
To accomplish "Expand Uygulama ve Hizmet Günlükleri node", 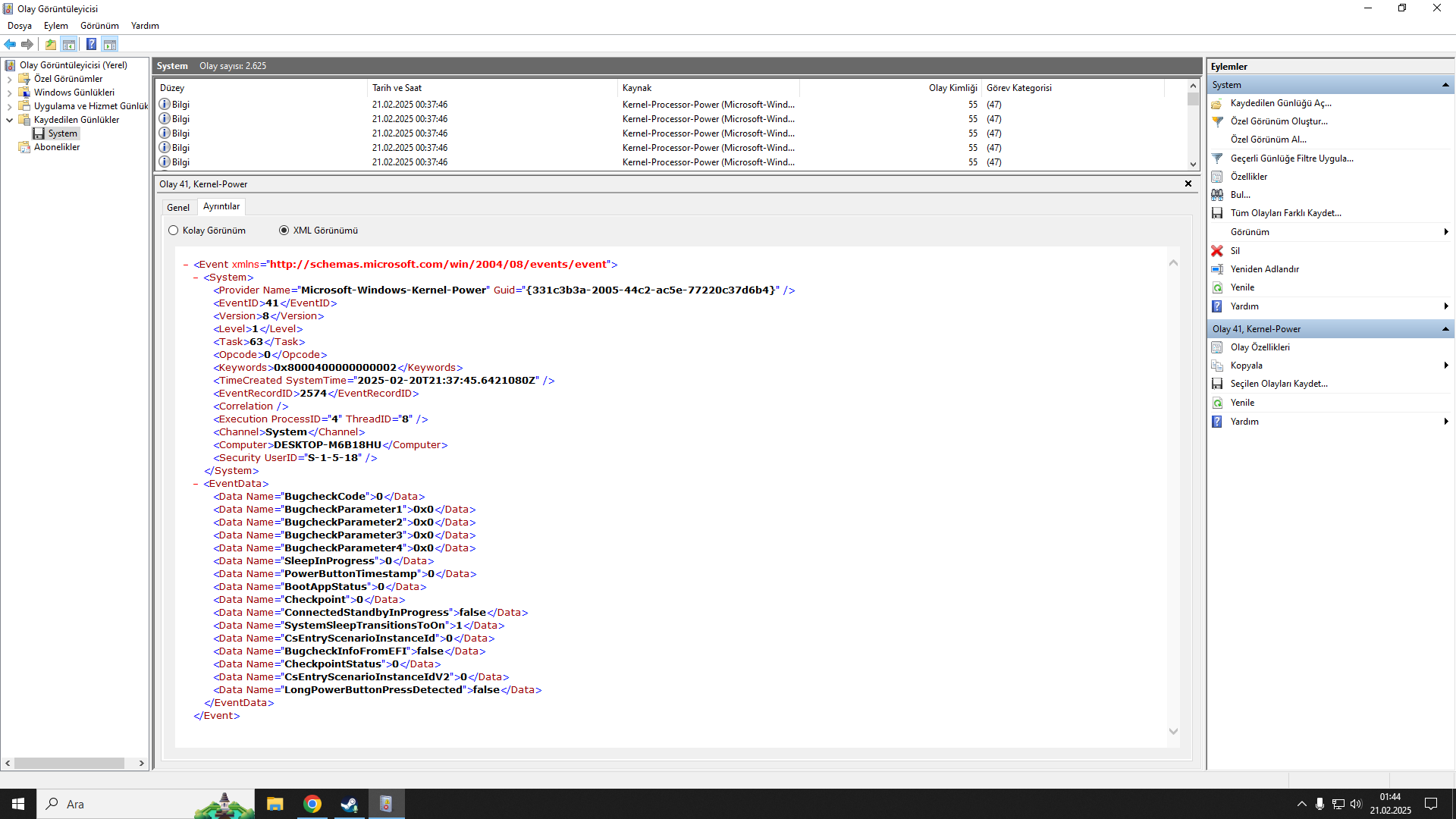I will coord(9,106).
